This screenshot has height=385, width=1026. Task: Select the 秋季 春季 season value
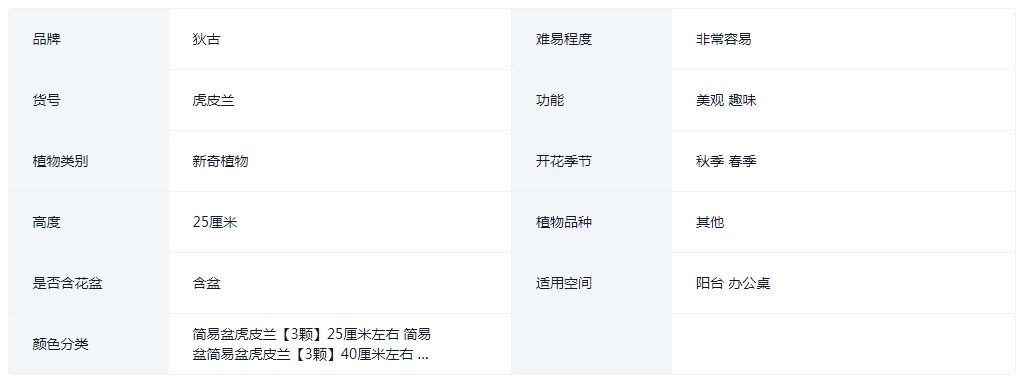[x=726, y=161]
